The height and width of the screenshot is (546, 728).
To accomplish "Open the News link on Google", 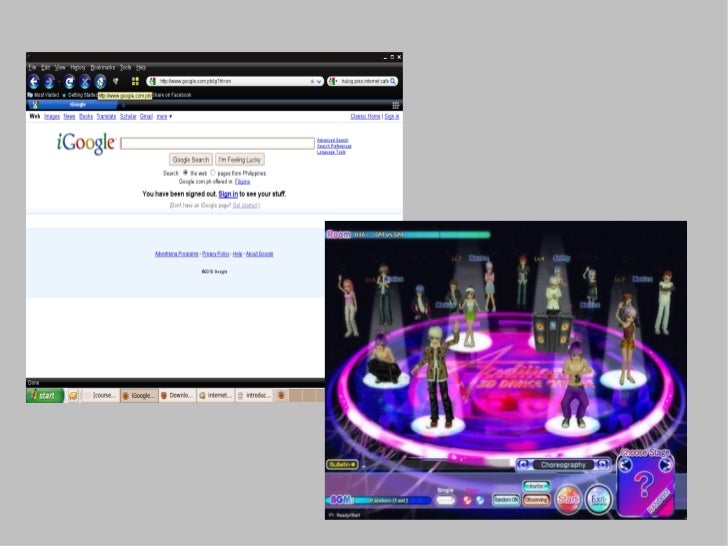I will click(69, 117).
